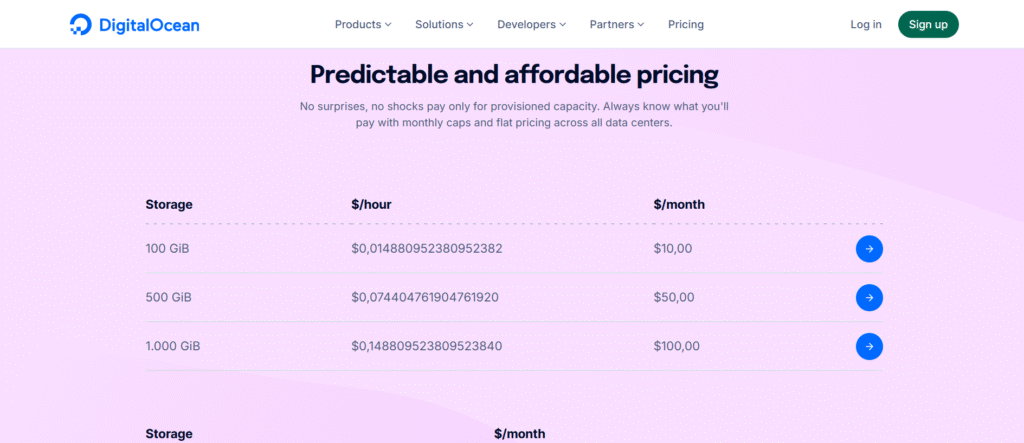The image size is (1024, 443).
Task: Select the 500 GiB storage row
Action: coord(167,297)
